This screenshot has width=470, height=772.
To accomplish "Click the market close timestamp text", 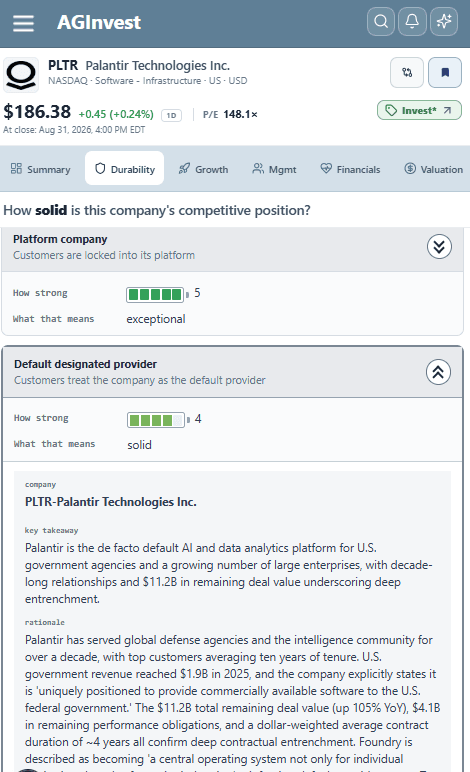I will click(74, 130).
